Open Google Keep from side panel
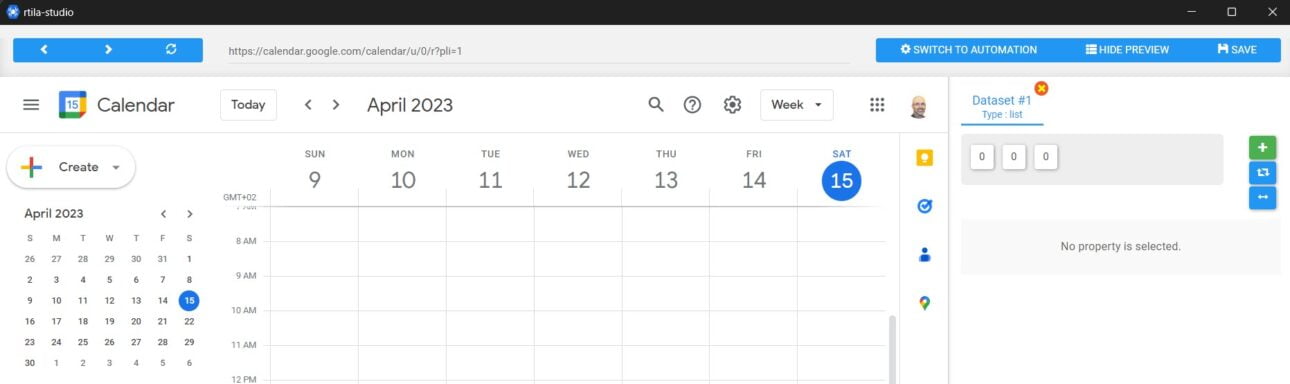This screenshot has width=1290, height=384. (x=925, y=158)
